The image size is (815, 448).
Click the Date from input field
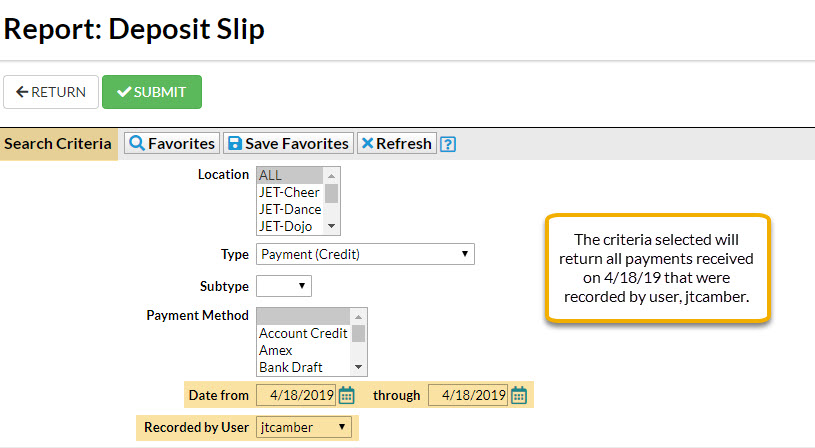click(296, 396)
